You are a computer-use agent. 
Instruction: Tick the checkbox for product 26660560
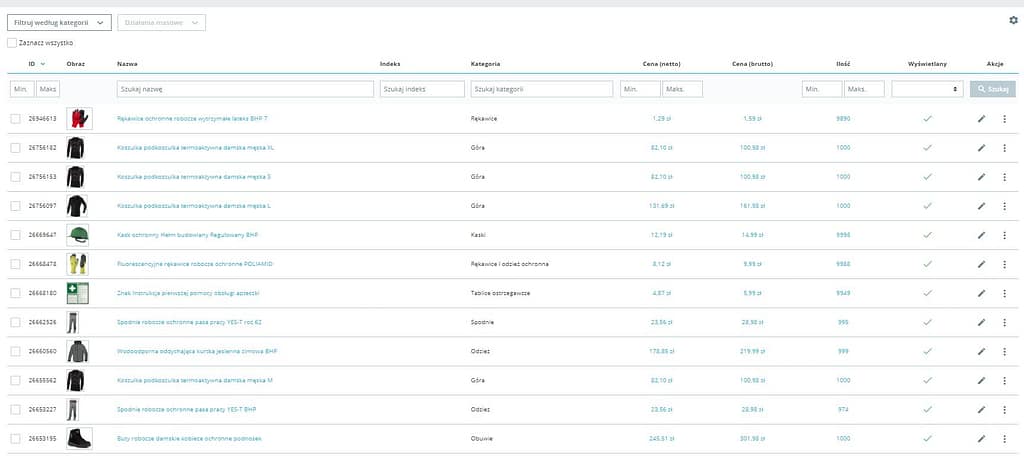click(x=15, y=352)
